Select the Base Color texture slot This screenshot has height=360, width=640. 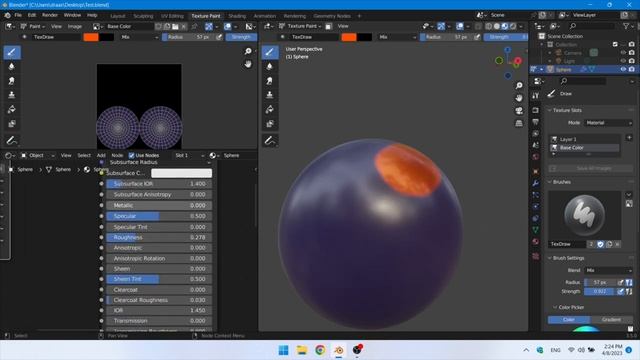pos(584,147)
